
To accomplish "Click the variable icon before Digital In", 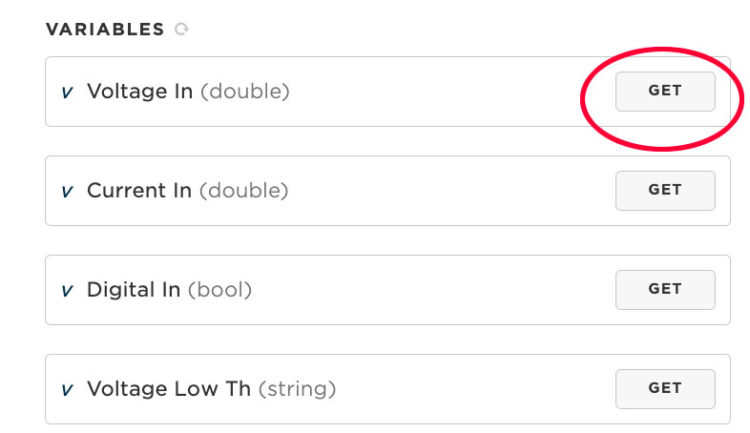I will click(67, 291).
